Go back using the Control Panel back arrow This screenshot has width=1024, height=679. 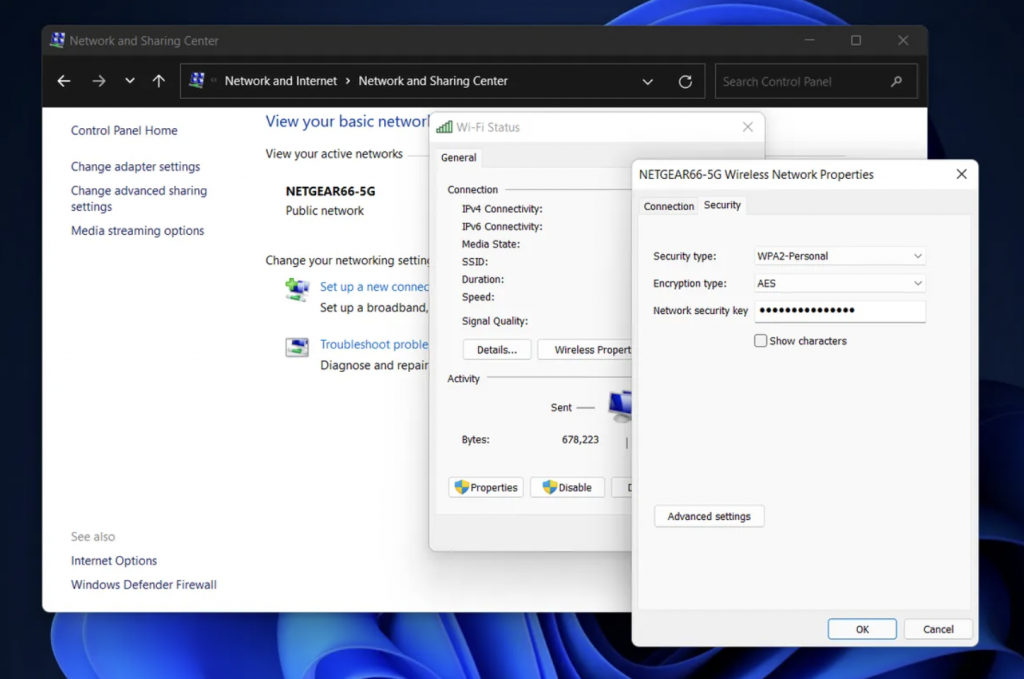click(x=63, y=81)
